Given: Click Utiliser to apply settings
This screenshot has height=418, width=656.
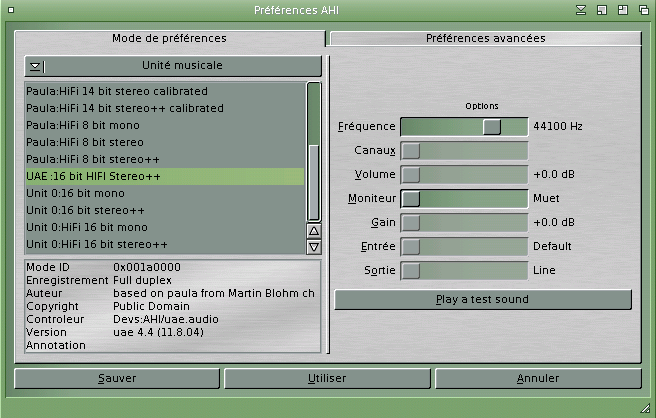Looking at the screenshot, I should (327, 378).
